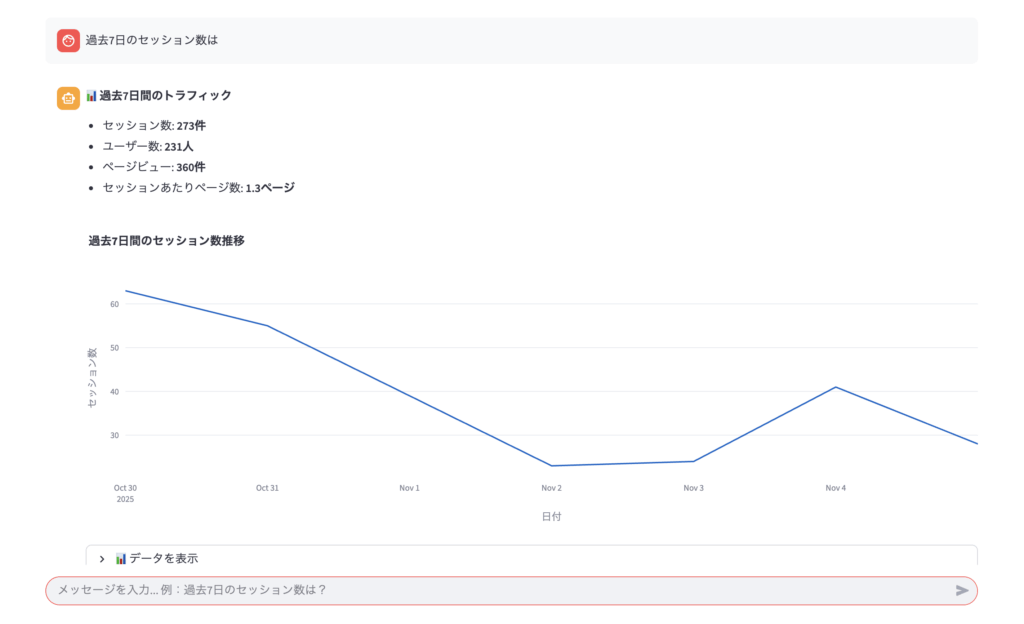Click the line's lowest point at Nov 2
Screen dimensions: 1024x624
551,465
